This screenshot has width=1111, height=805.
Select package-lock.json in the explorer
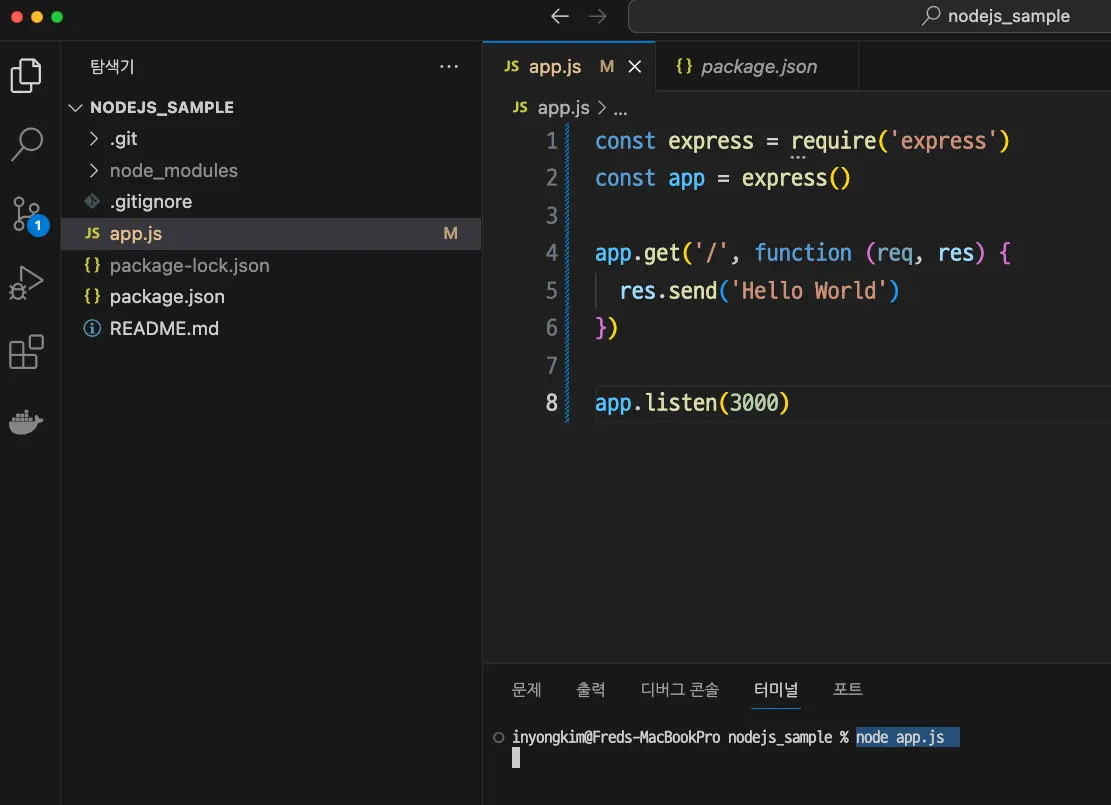[x=189, y=265]
